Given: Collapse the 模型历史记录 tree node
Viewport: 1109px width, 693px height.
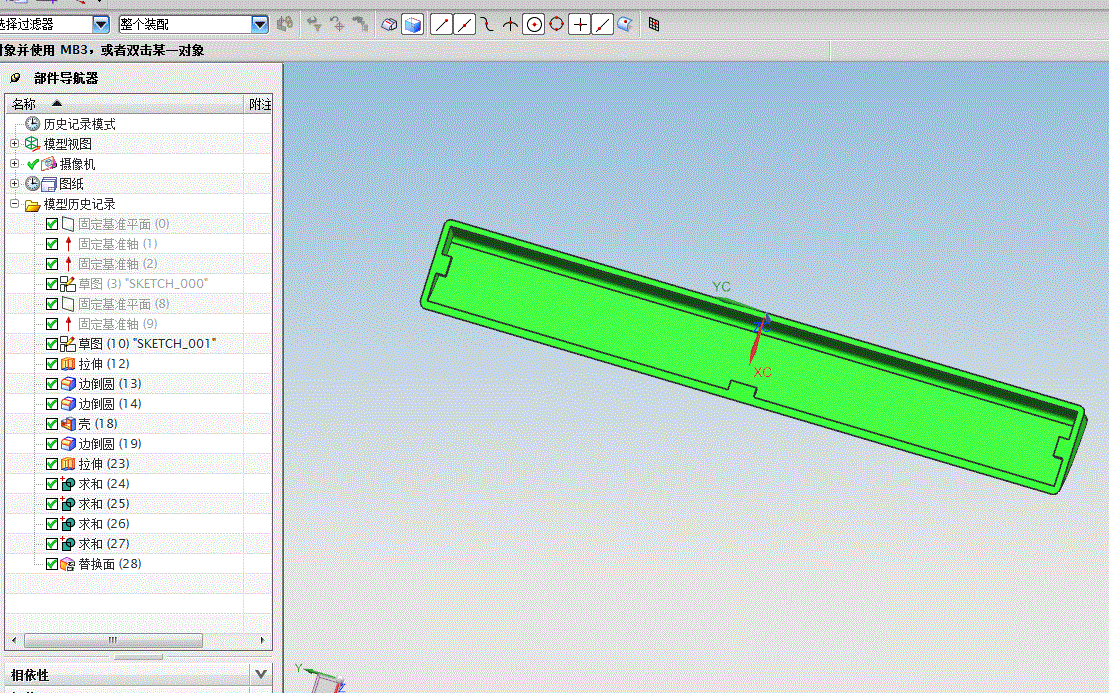Looking at the screenshot, I should (14, 204).
